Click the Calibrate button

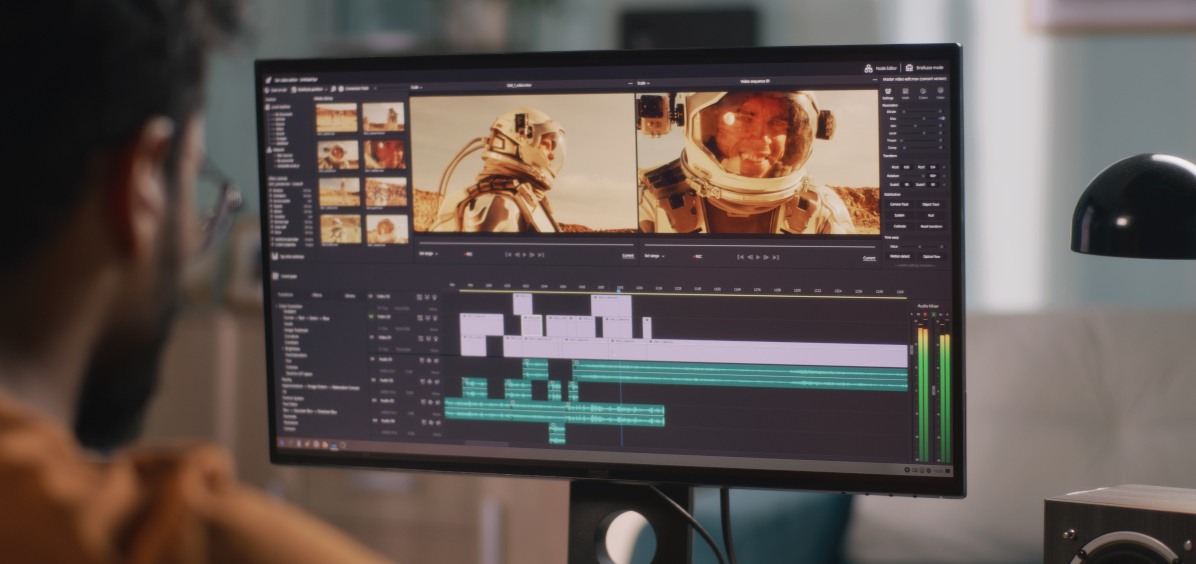pyautogui.click(x=899, y=226)
